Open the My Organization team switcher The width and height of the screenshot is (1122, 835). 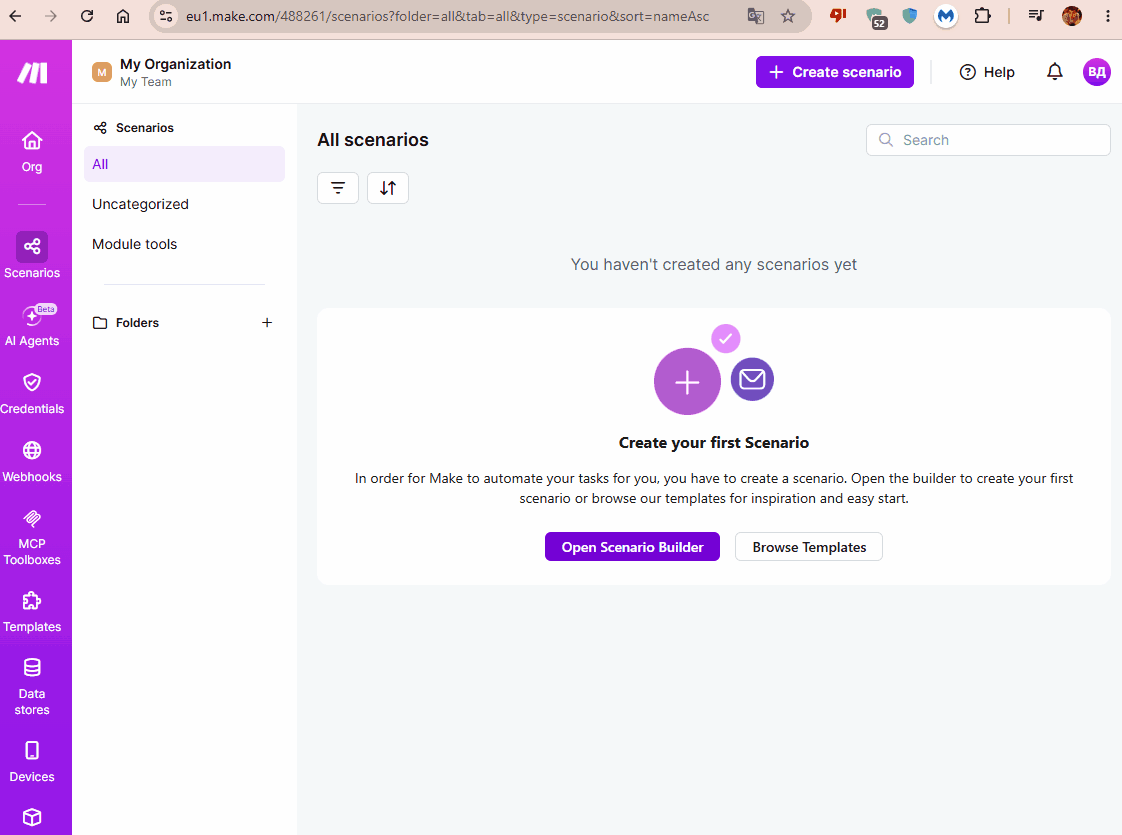[x=162, y=72]
